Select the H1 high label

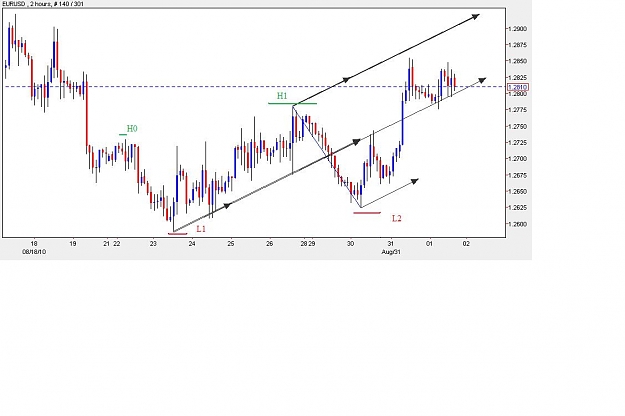(x=282, y=96)
